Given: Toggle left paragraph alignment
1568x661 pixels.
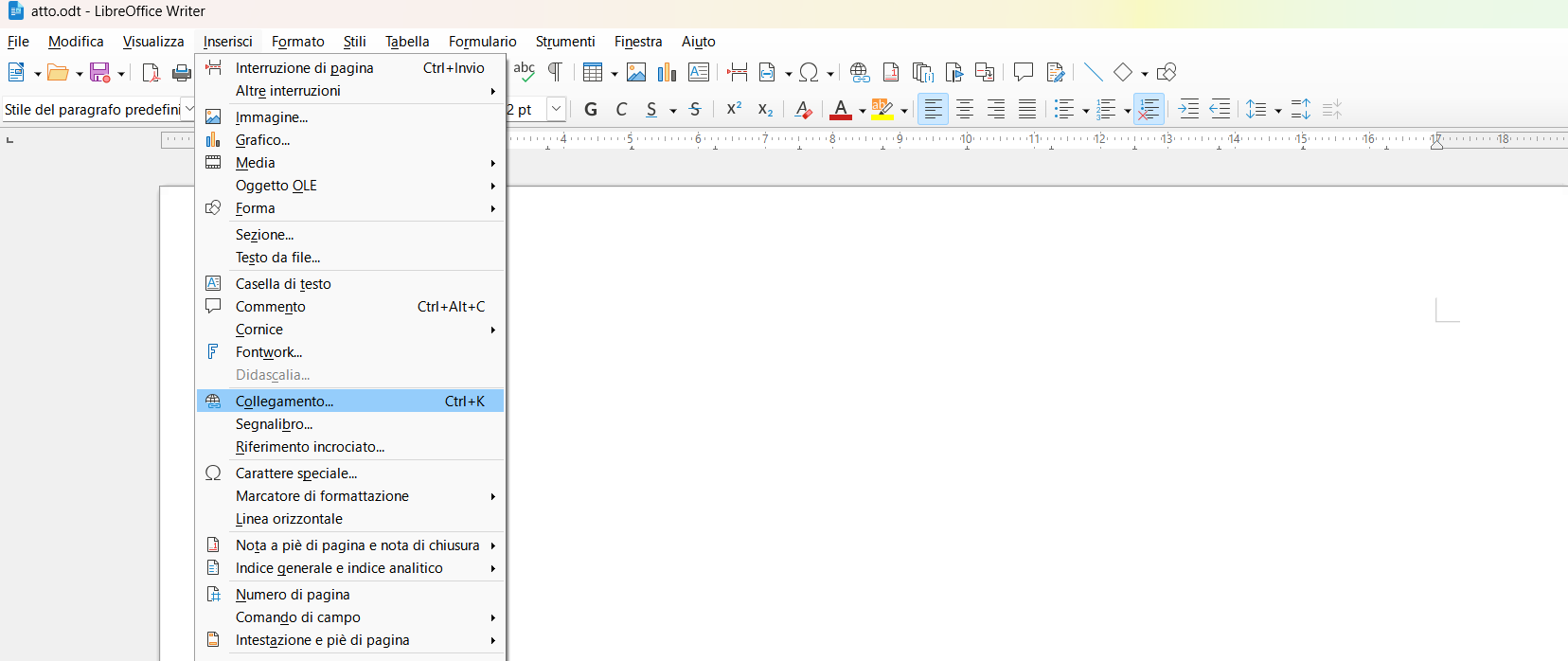Looking at the screenshot, I should point(933,109).
